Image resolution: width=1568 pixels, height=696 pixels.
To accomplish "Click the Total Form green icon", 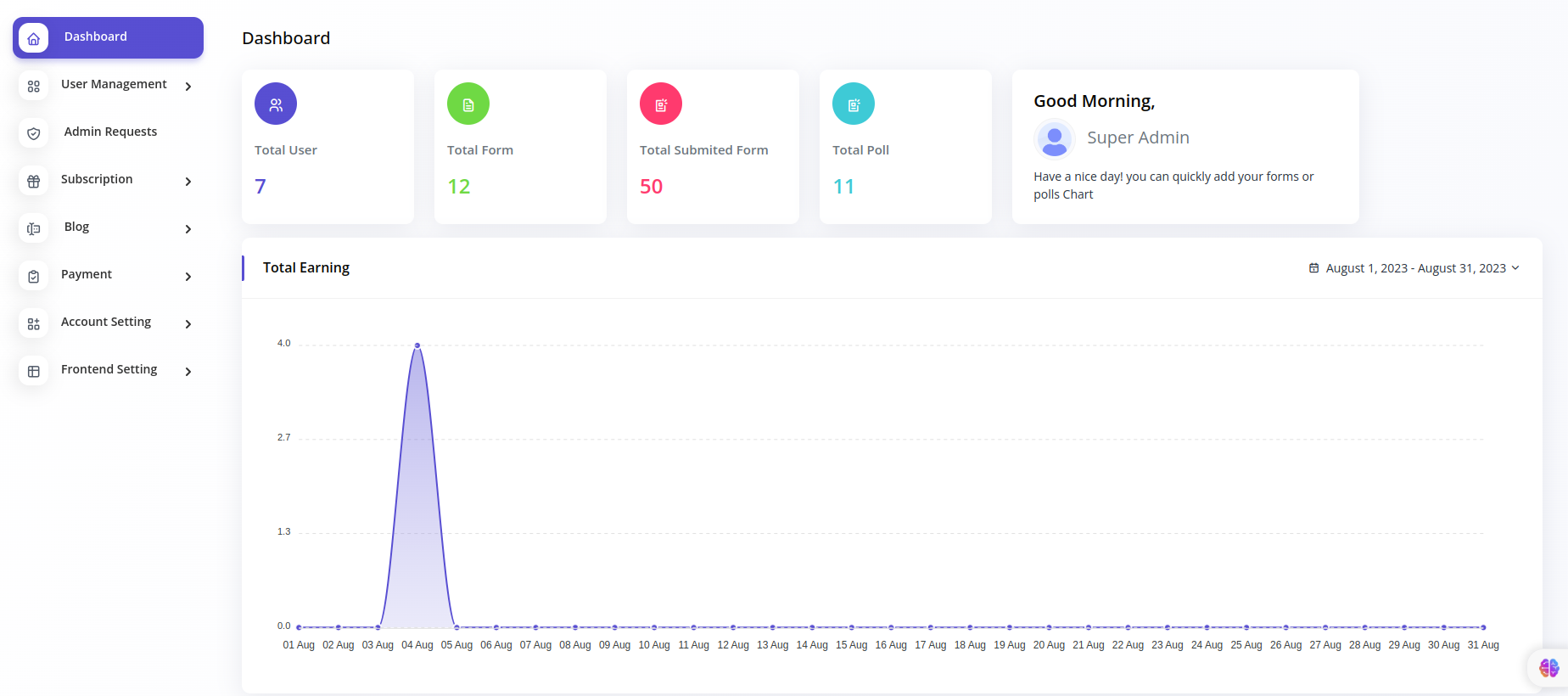I will point(468,104).
